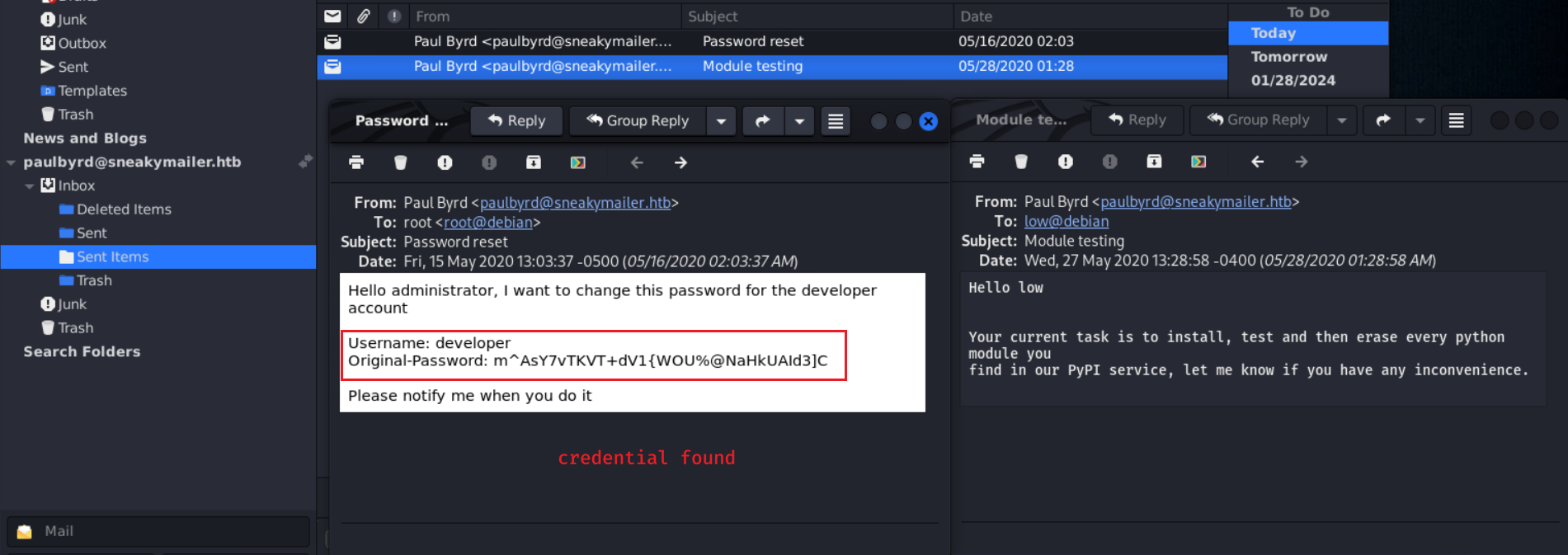The image size is (1568, 555).
Task: Print the Password reset email
Action: tap(356, 162)
